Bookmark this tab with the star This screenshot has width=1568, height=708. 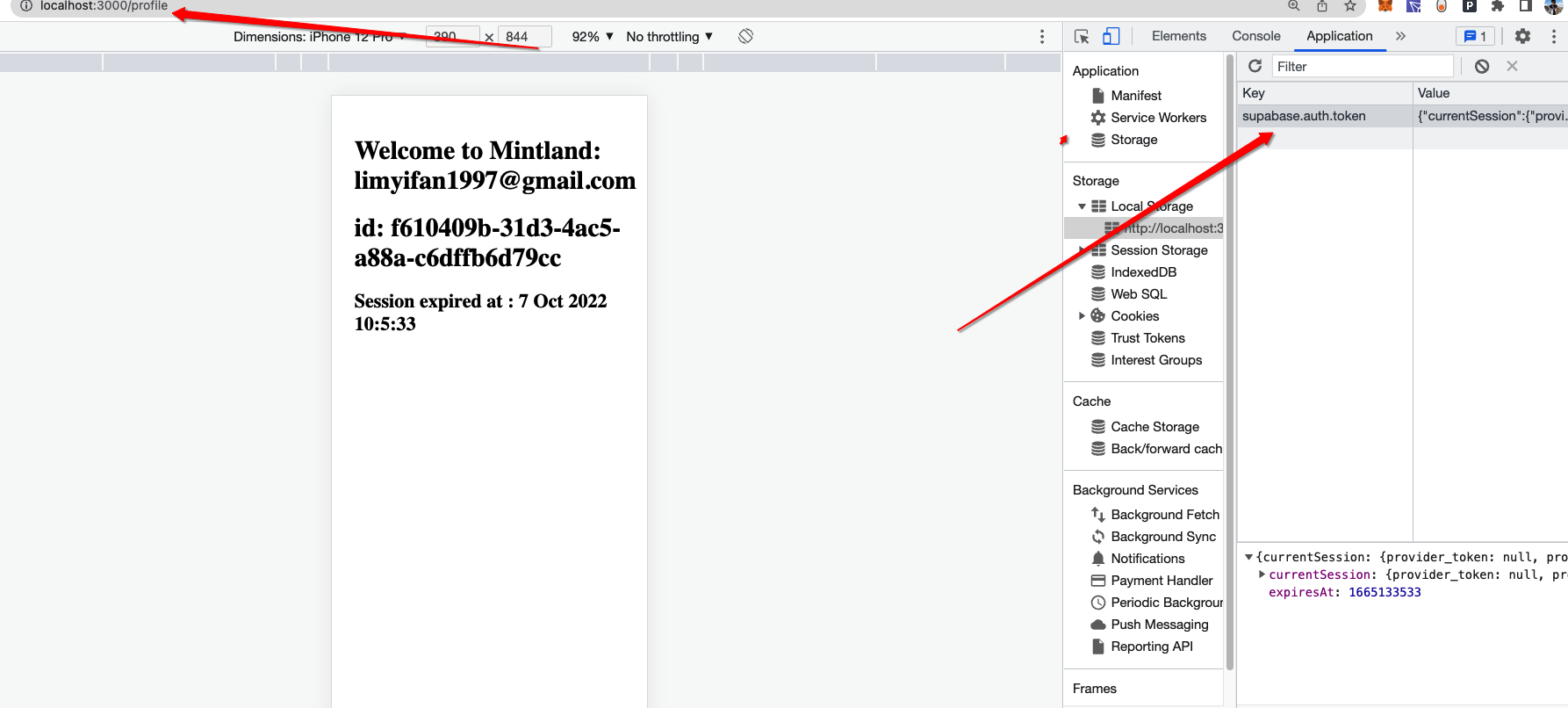(1350, 5)
